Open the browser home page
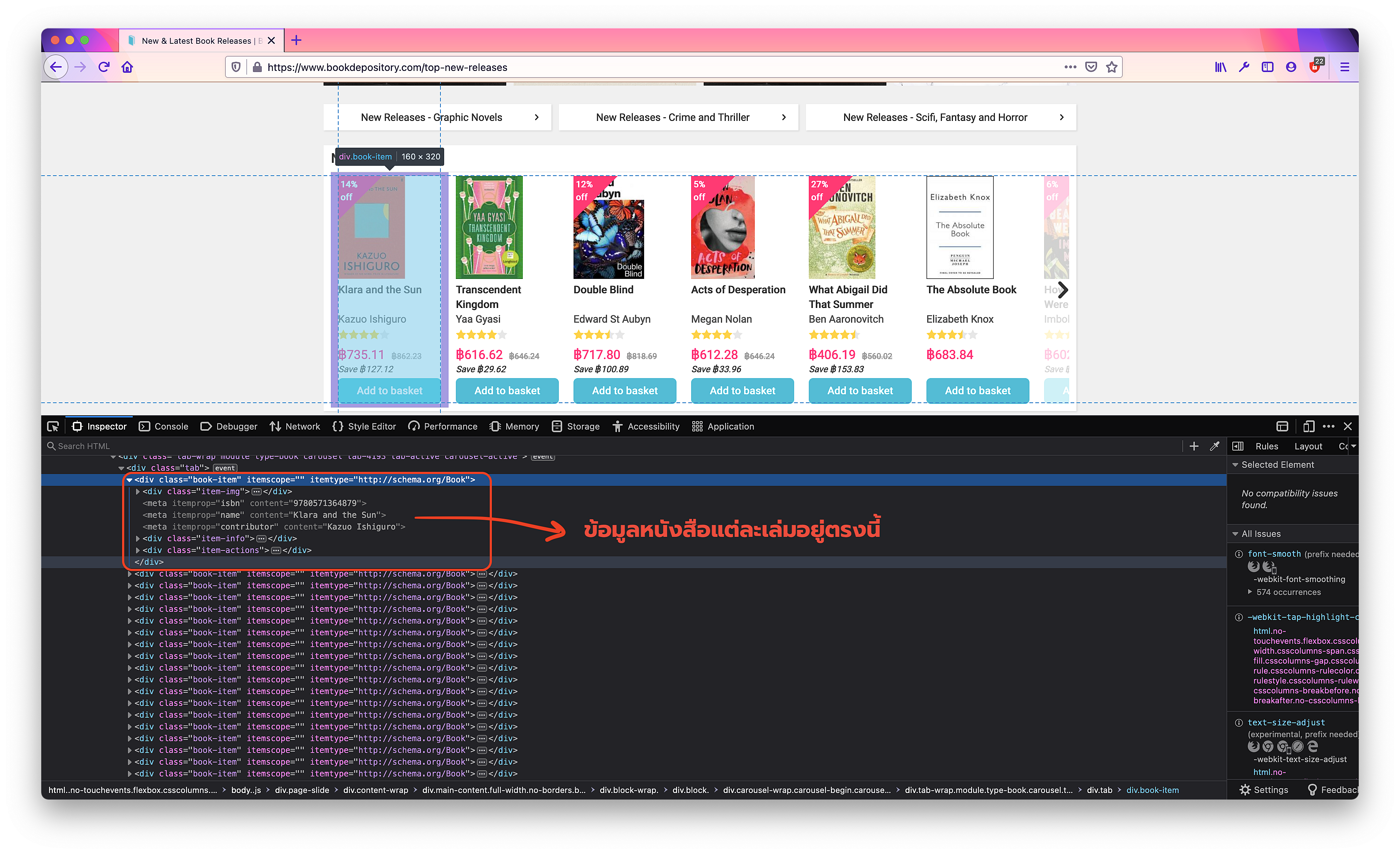The width and height of the screenshot is (1400, 854). click(x=127, y=67)
